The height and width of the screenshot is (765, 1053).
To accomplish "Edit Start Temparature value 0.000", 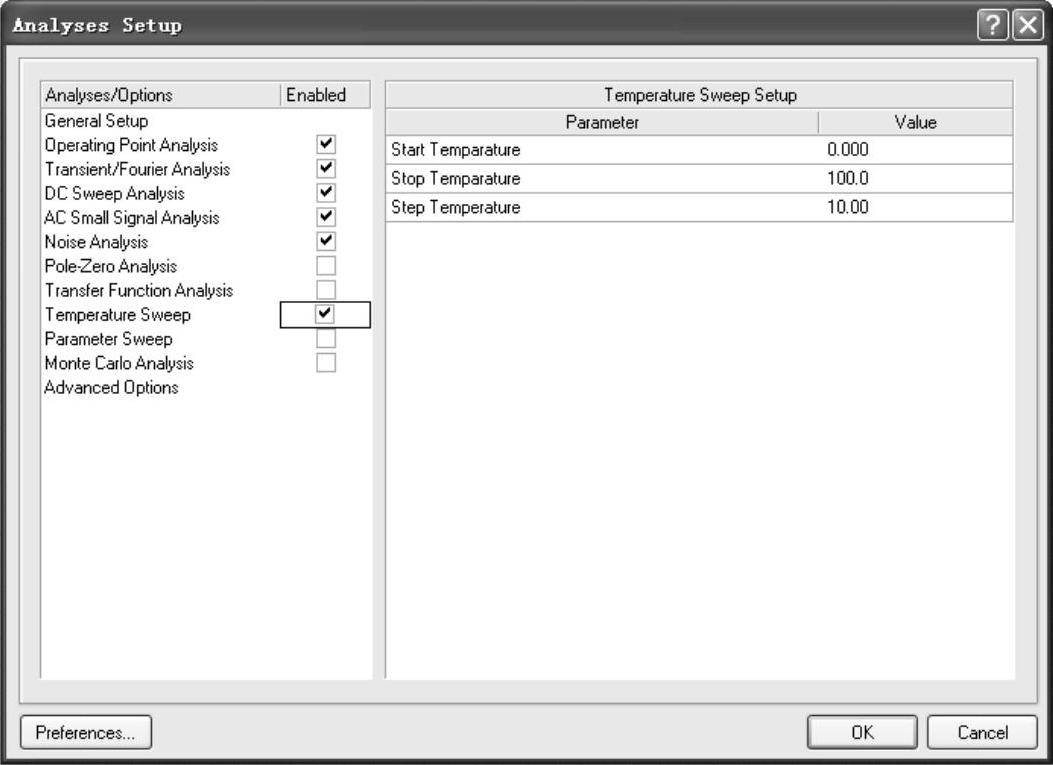I will point(915,150).
